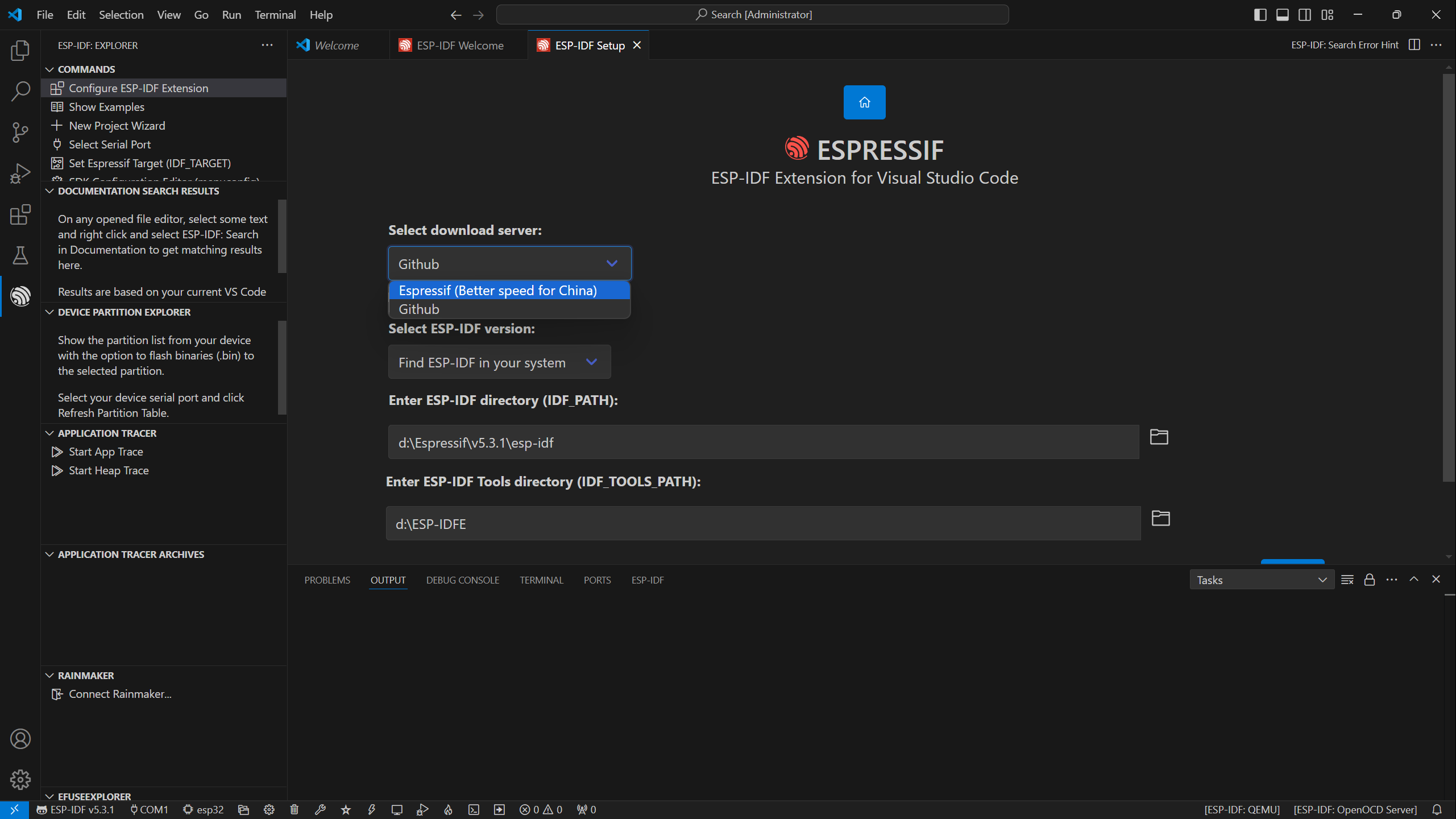Click Connect Rainmaker...
This screenshot has width=1456, height=819.
(164, 694)
